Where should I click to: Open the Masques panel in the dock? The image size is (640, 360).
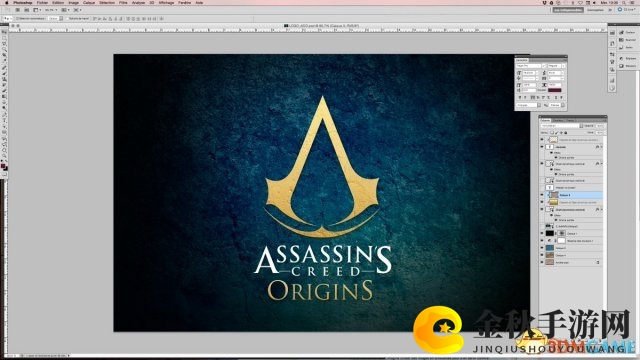tap(628, 66)
